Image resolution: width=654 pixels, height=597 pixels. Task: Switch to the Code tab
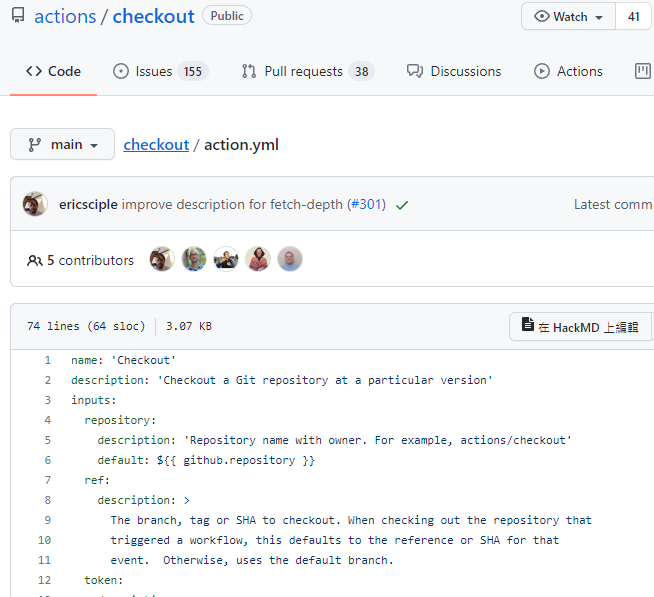pyautogui.click(x=53, y=71)
